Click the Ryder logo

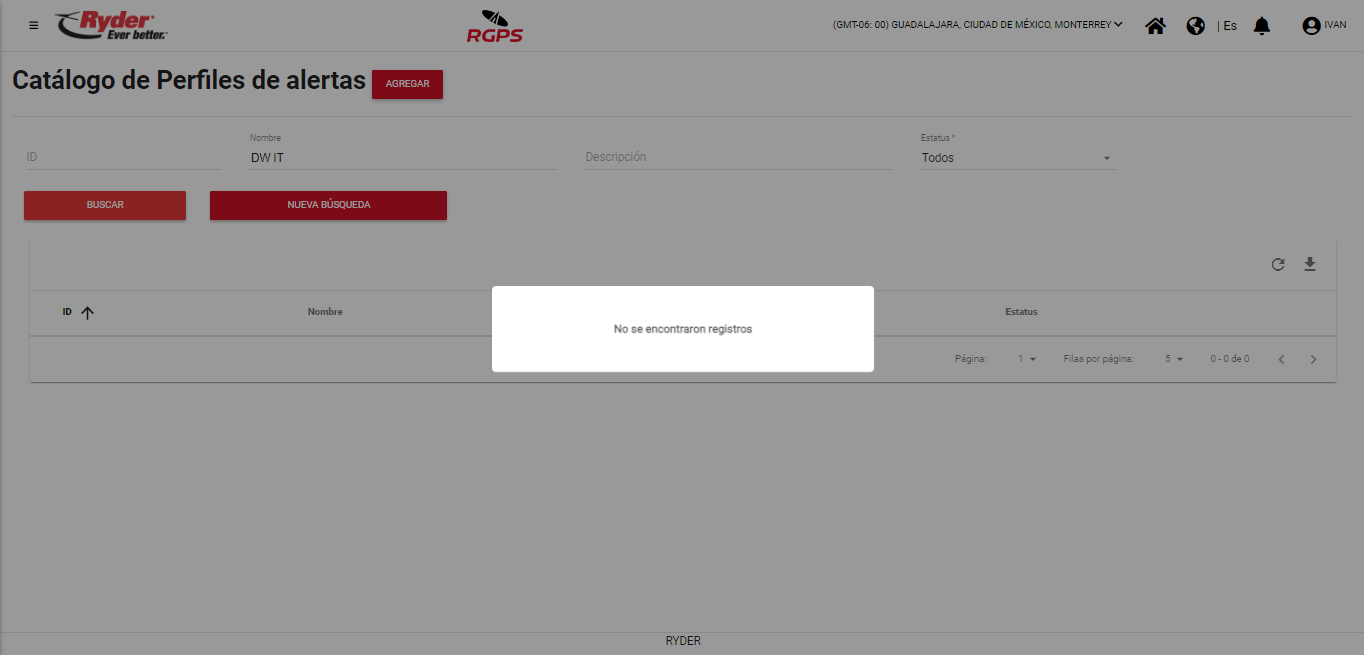pos(111,25)
